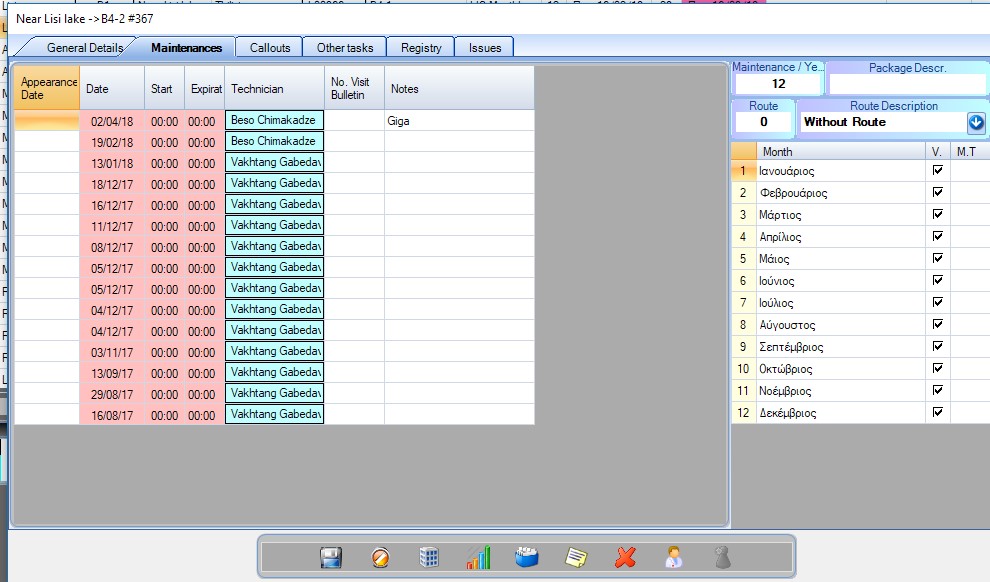Screen dimensions: 990x582
Task: Click the yellow sticky note icon
Action: pyautogui.click(x=576, y=558)
